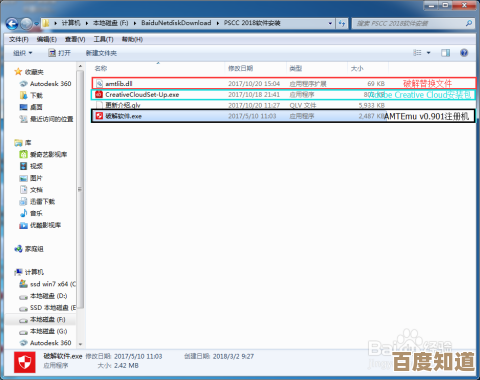Click amtlib.dll file icon

(99, 84)
